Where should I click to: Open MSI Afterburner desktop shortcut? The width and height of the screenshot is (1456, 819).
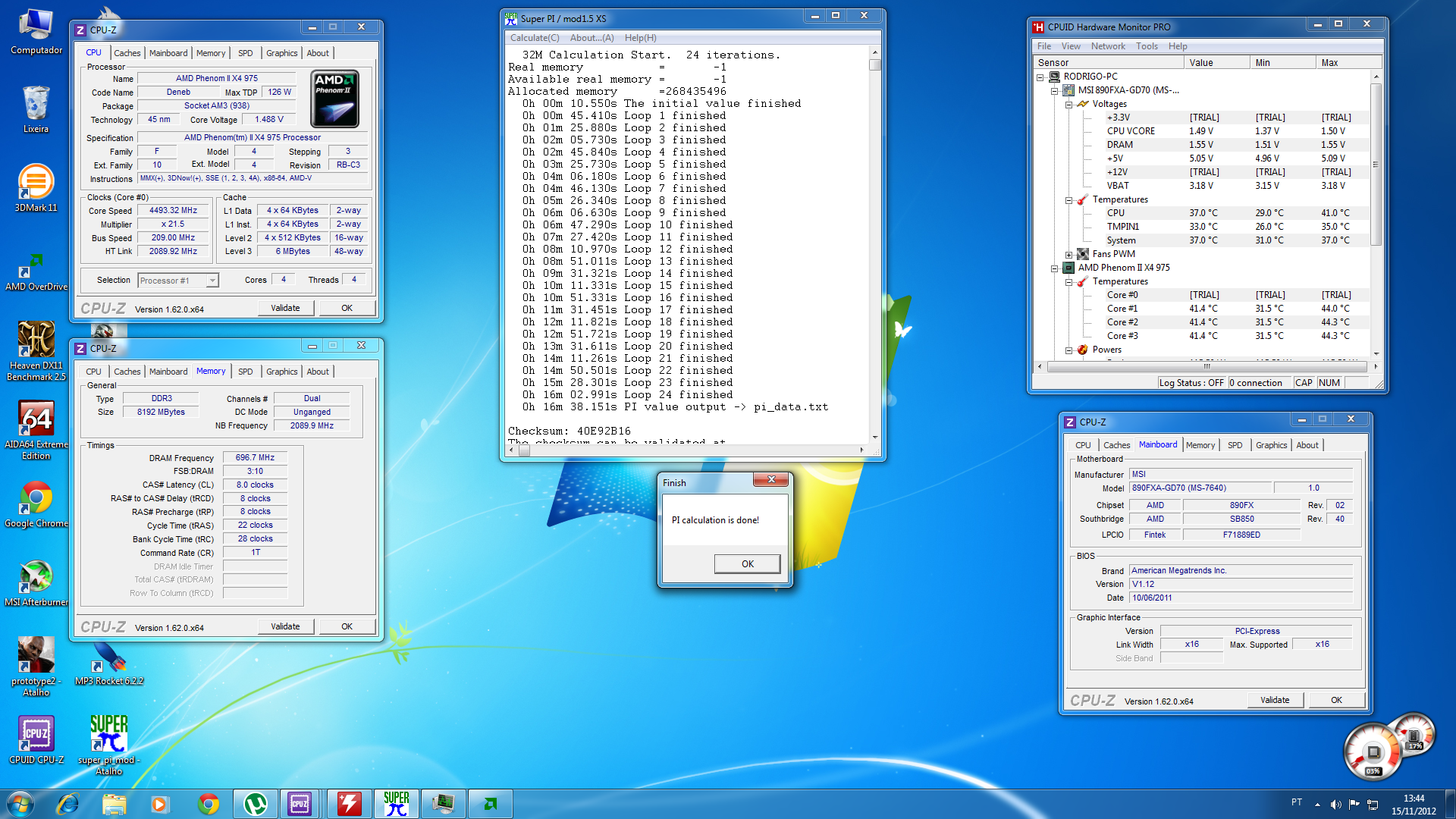36,582
